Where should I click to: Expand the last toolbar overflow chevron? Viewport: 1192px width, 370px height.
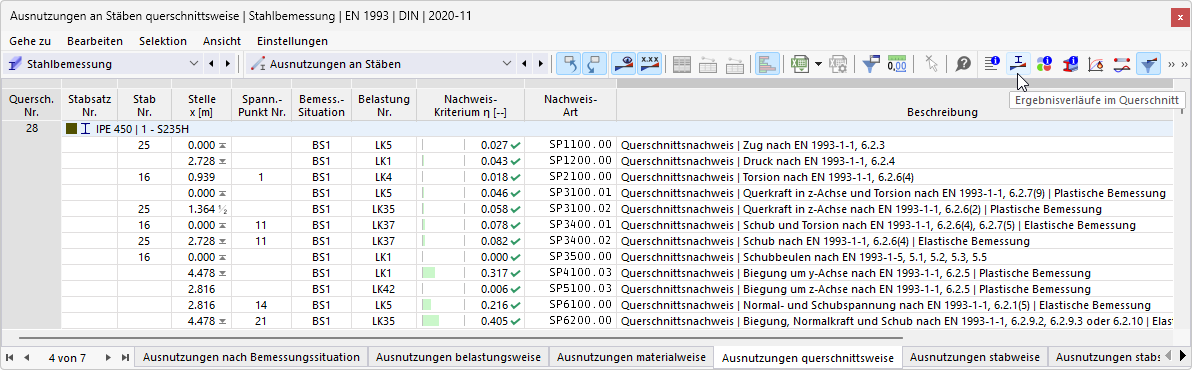tap(1184, 64)
